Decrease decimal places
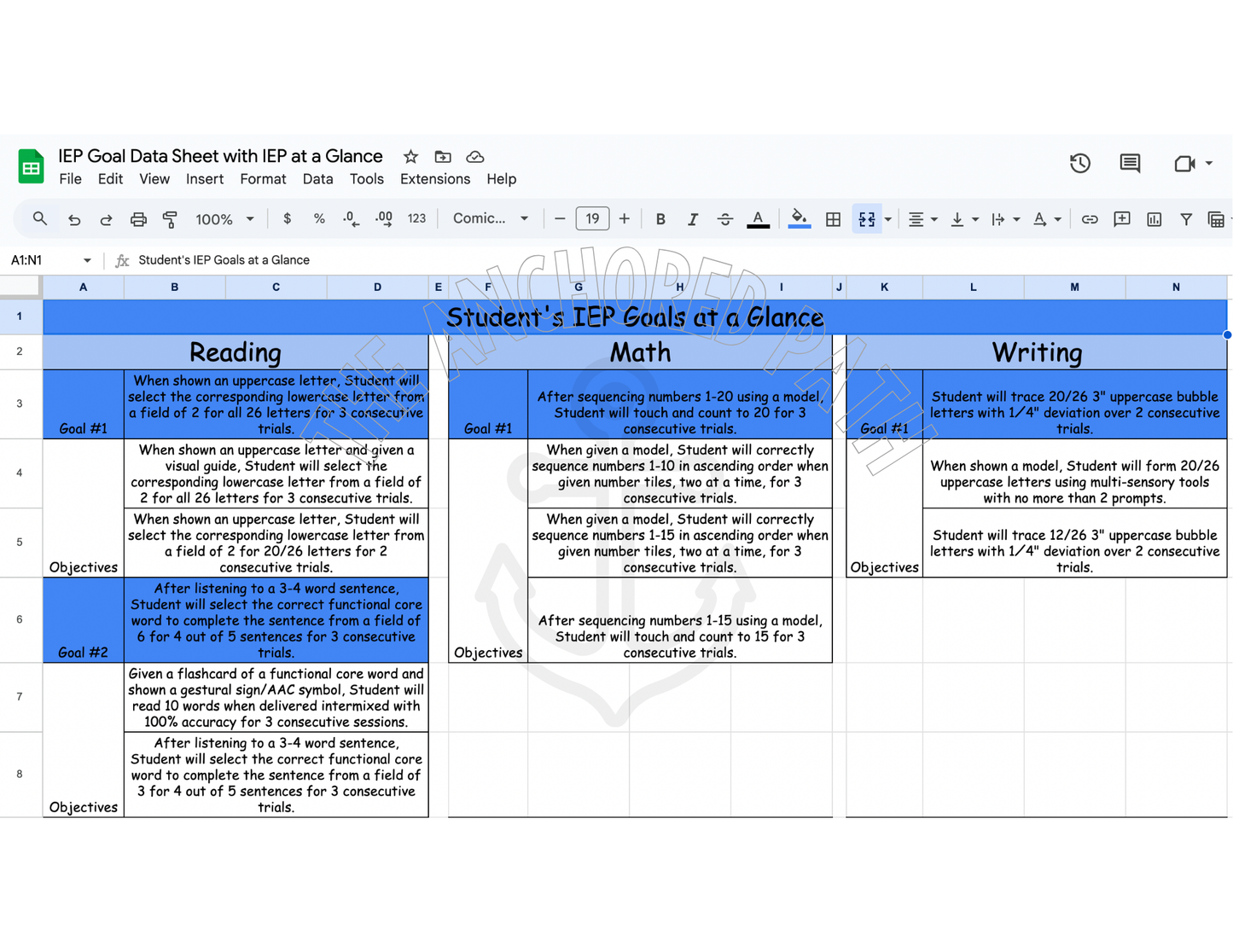1233x952 pixels. (x=351, y=219)
